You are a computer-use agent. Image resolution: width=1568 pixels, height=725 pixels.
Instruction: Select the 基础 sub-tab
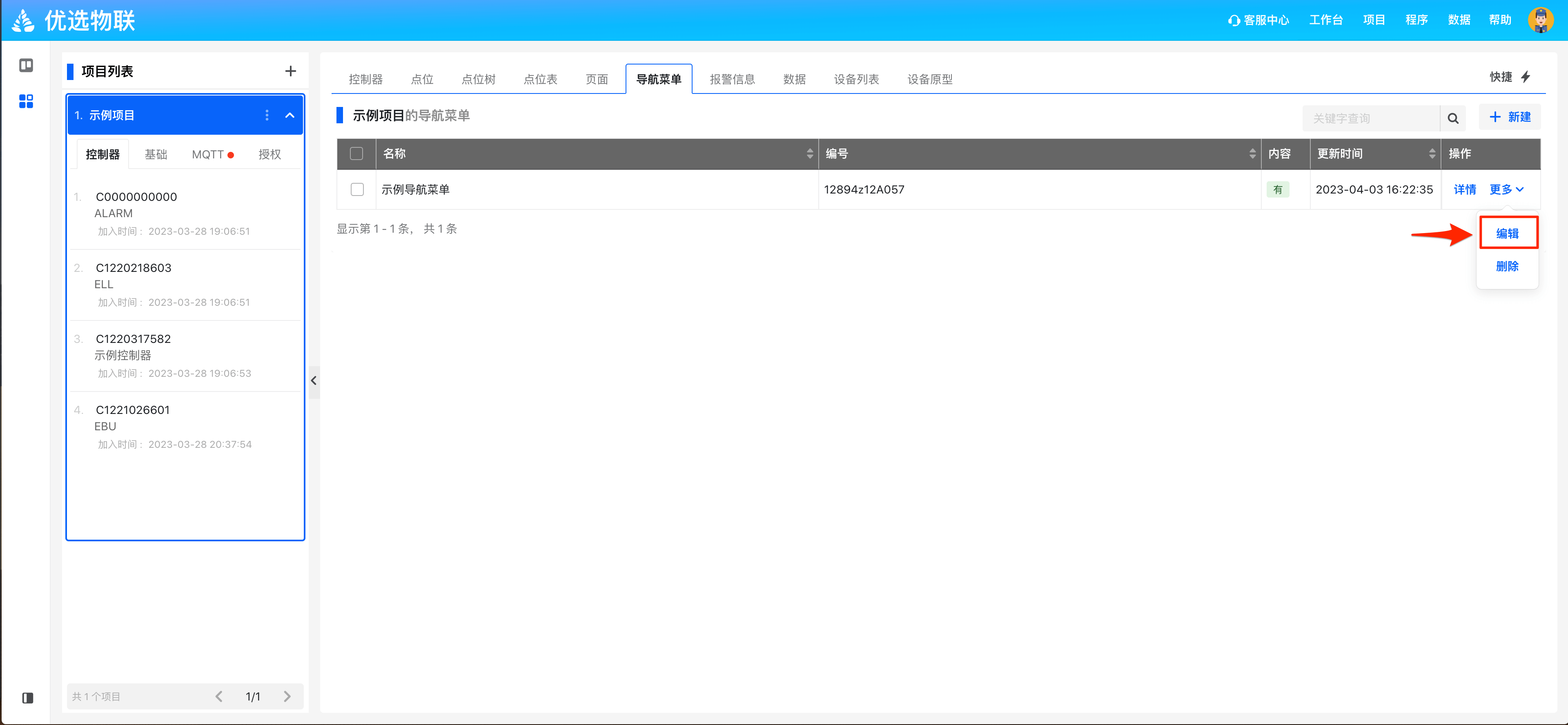click(x=156, y=154)
